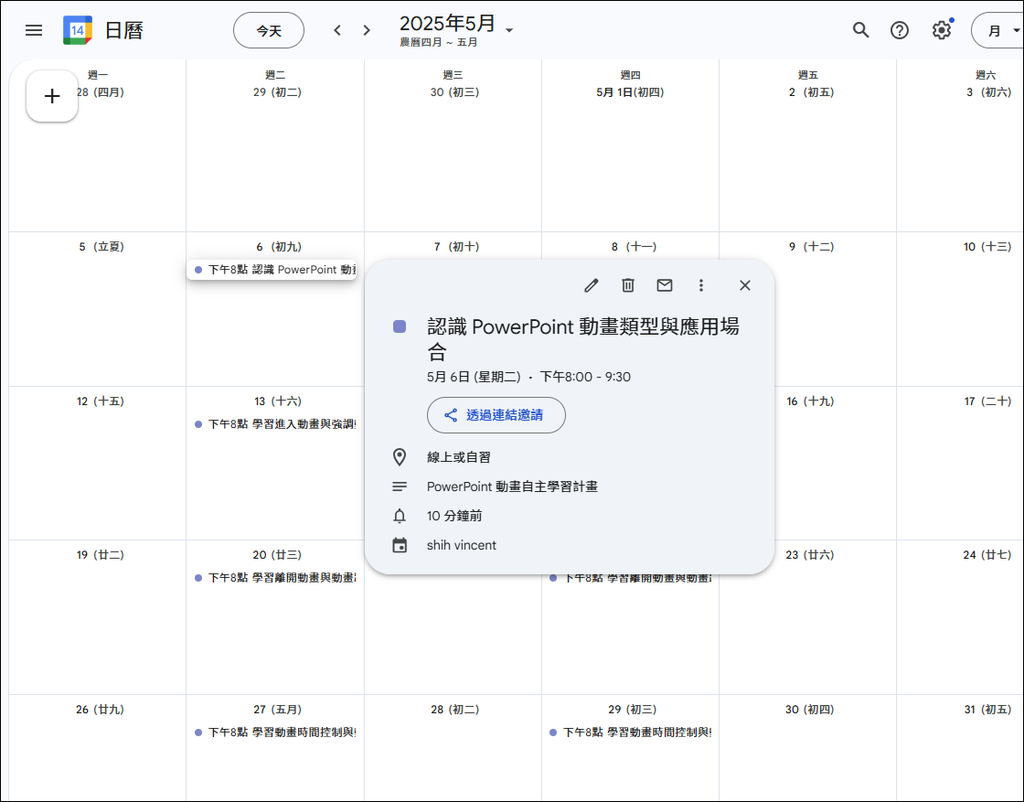Delete the event with trash icon
This screenshot has width=1024, height=802.
tap(628, 285)
